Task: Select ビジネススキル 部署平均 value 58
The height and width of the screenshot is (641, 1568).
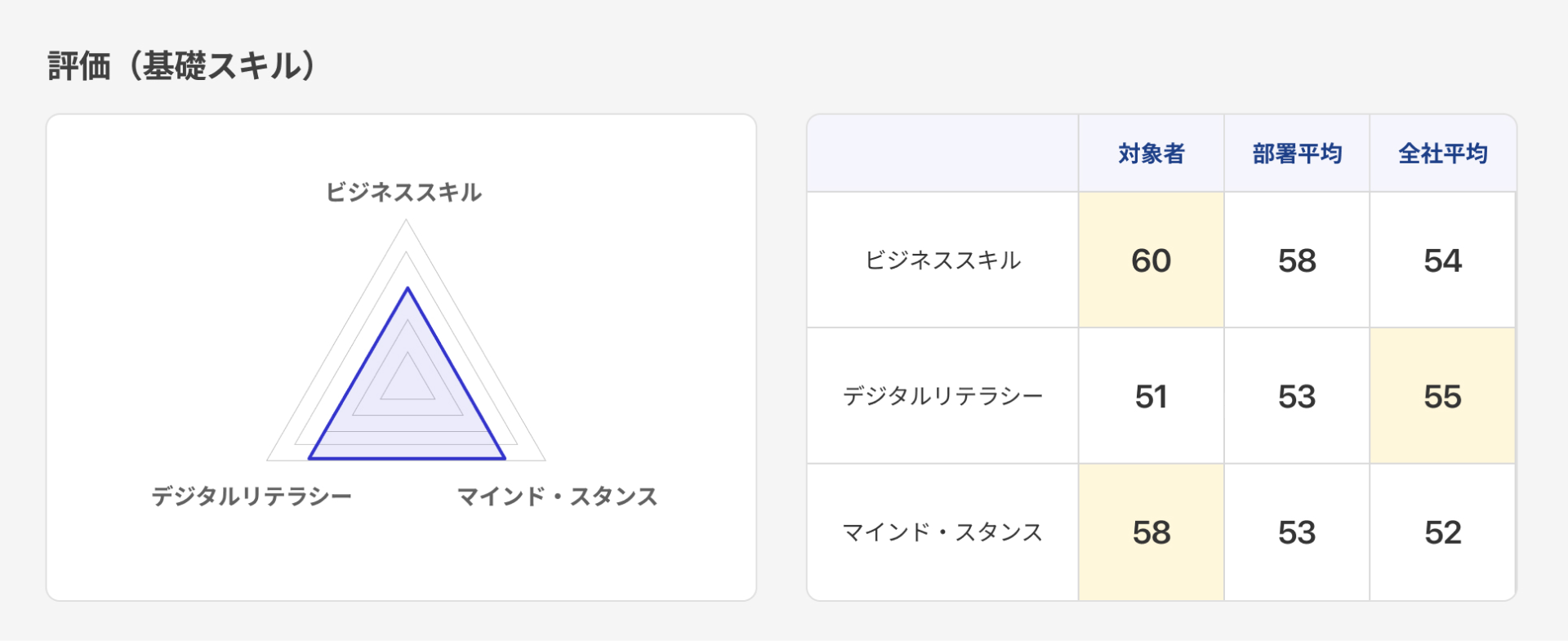Action: (1297, 260)
